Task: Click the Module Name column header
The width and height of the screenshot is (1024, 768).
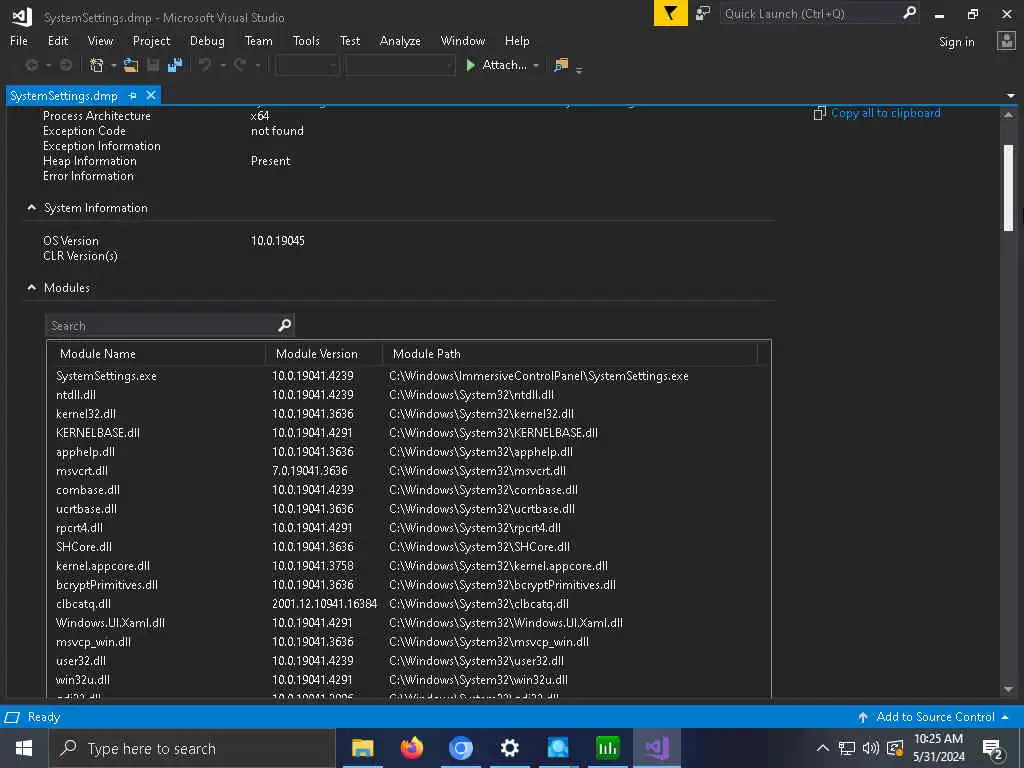Action: point(157,353)
